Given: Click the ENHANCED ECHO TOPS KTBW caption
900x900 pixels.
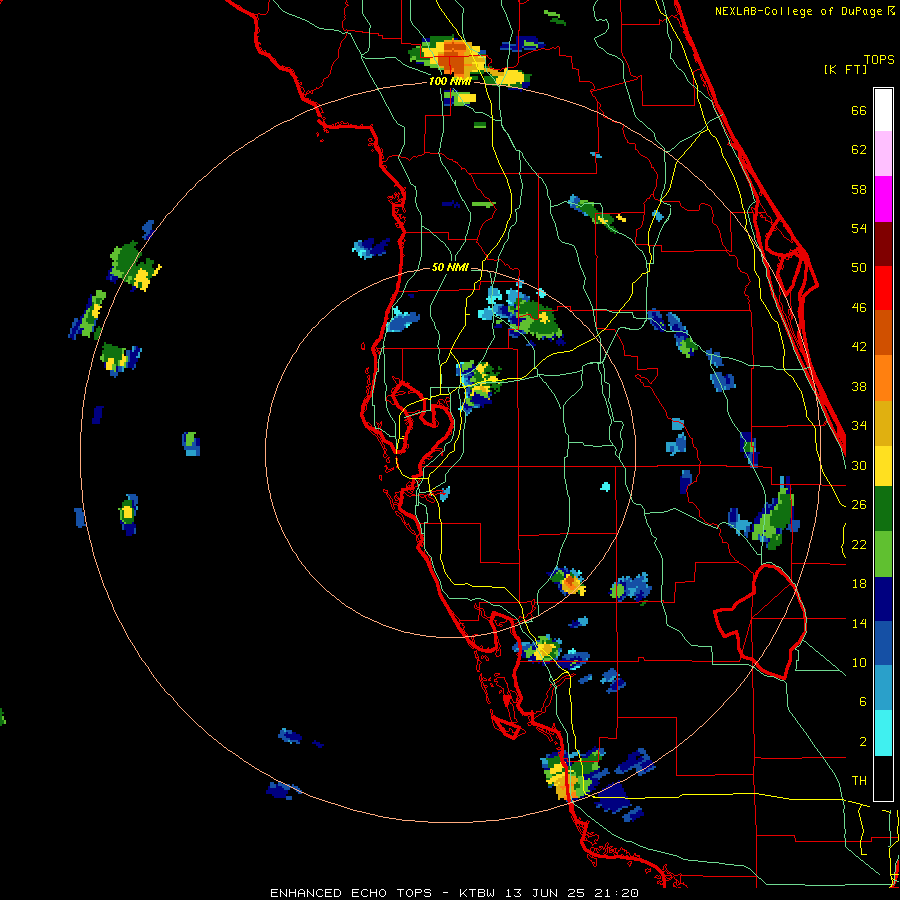Looking at the screenshot, I should click(x=454, y=893).
